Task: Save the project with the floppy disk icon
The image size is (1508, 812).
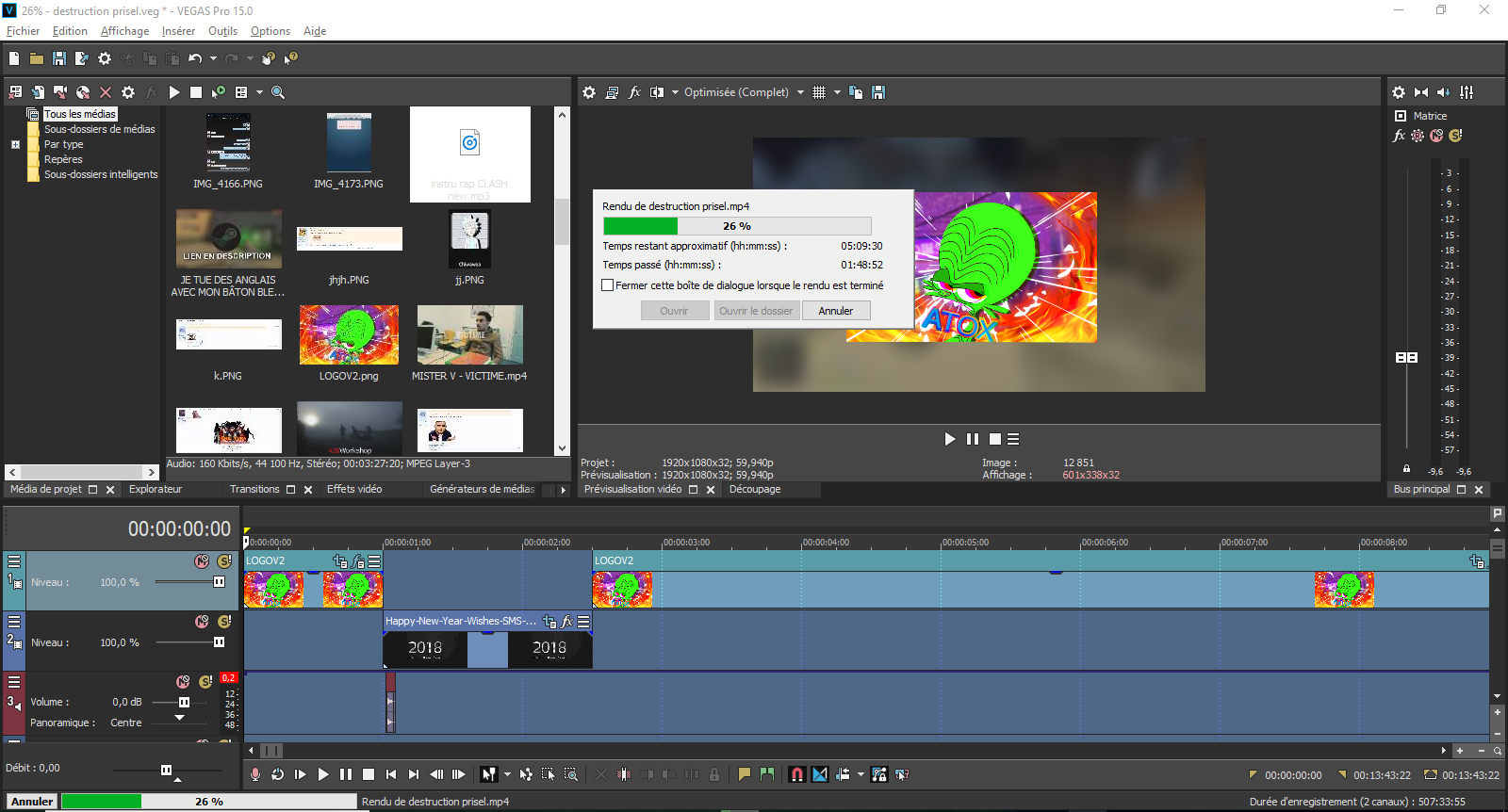Action: click(59, 58)
